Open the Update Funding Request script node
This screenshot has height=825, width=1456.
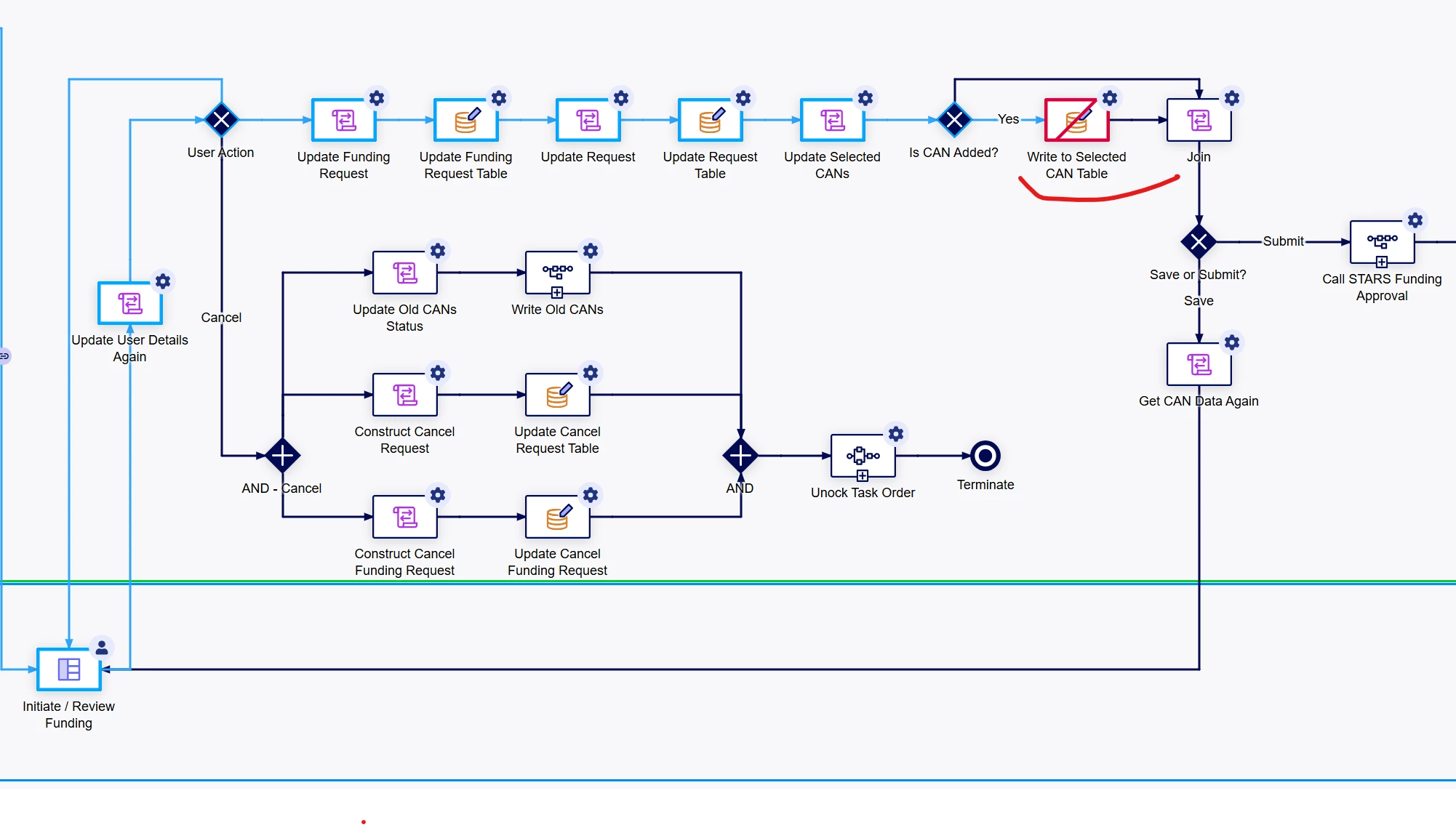point(344,120)
